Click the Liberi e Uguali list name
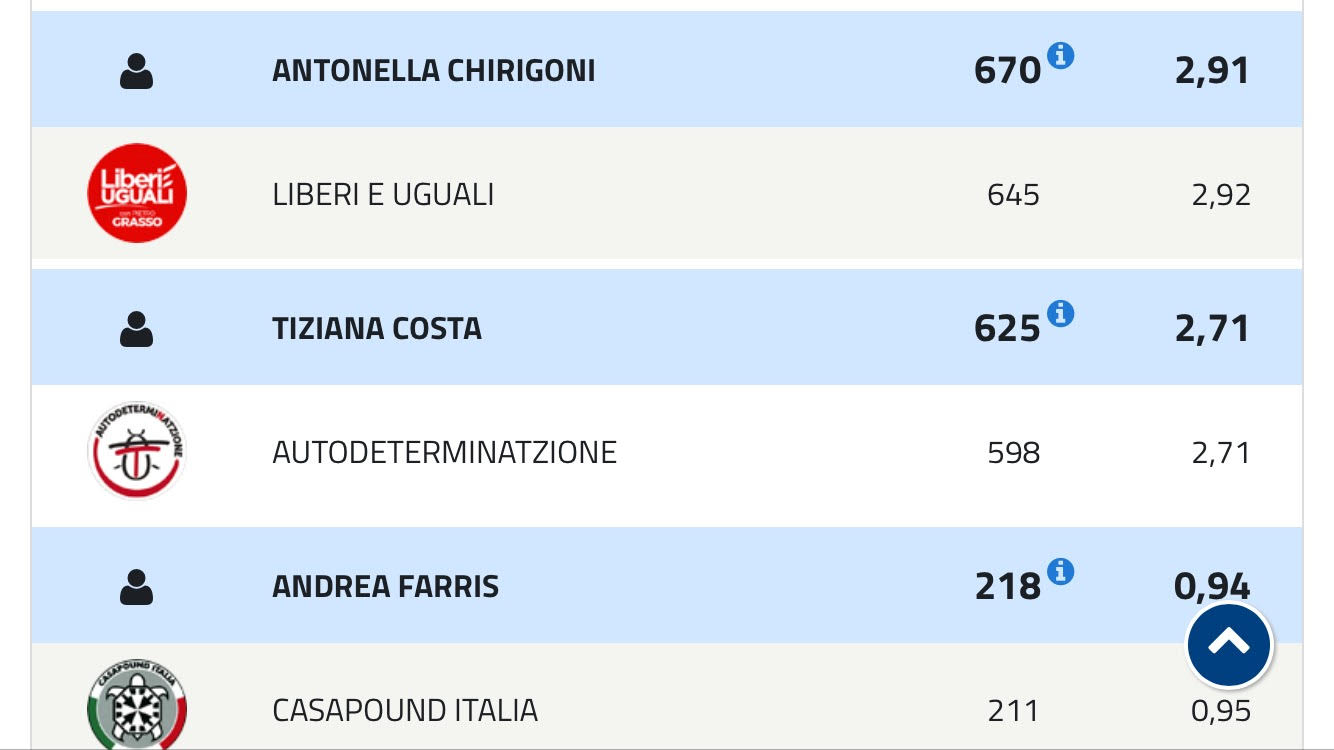Image resolution: width=1334 pixels, height=750 pixels. point(383,194)
